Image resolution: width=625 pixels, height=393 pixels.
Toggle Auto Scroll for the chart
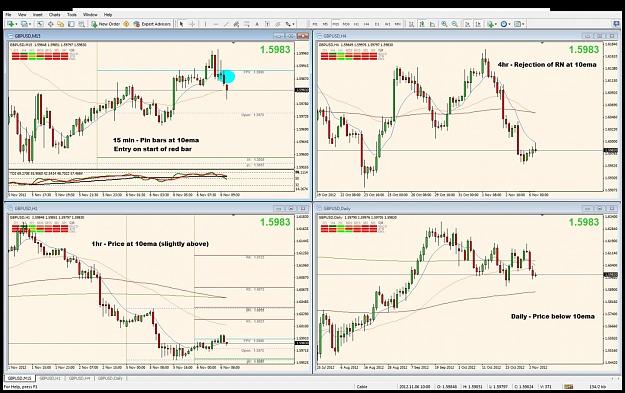tap(467, 24)
